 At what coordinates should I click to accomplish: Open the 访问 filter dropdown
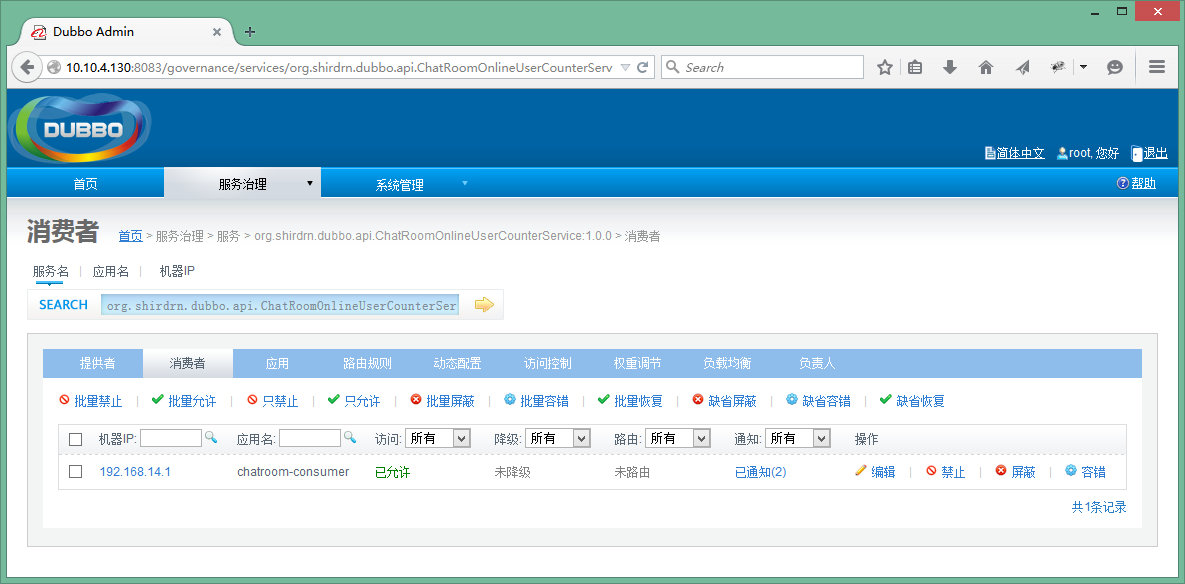(x=438, y=438)
